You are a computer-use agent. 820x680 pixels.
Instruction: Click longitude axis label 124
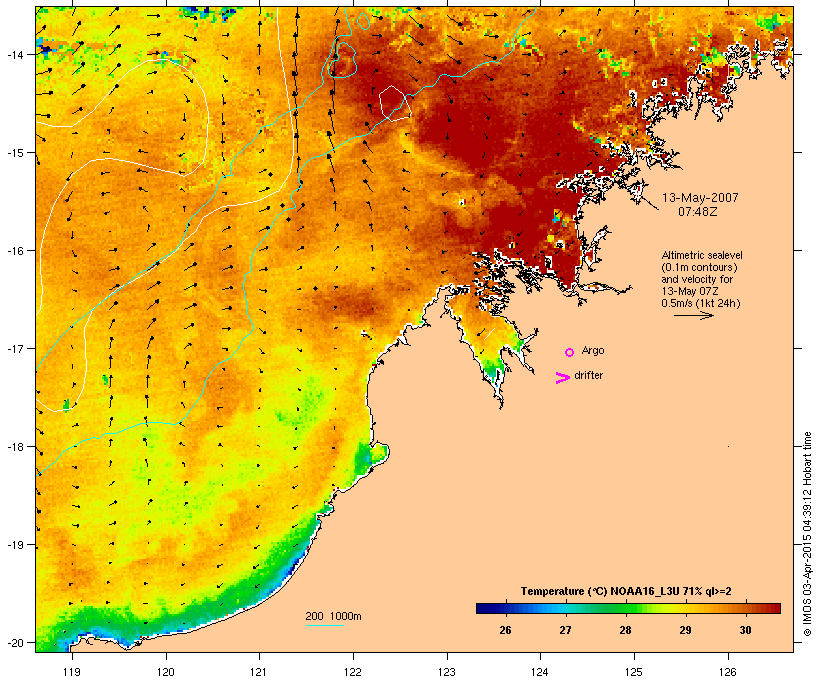point(540,672)
